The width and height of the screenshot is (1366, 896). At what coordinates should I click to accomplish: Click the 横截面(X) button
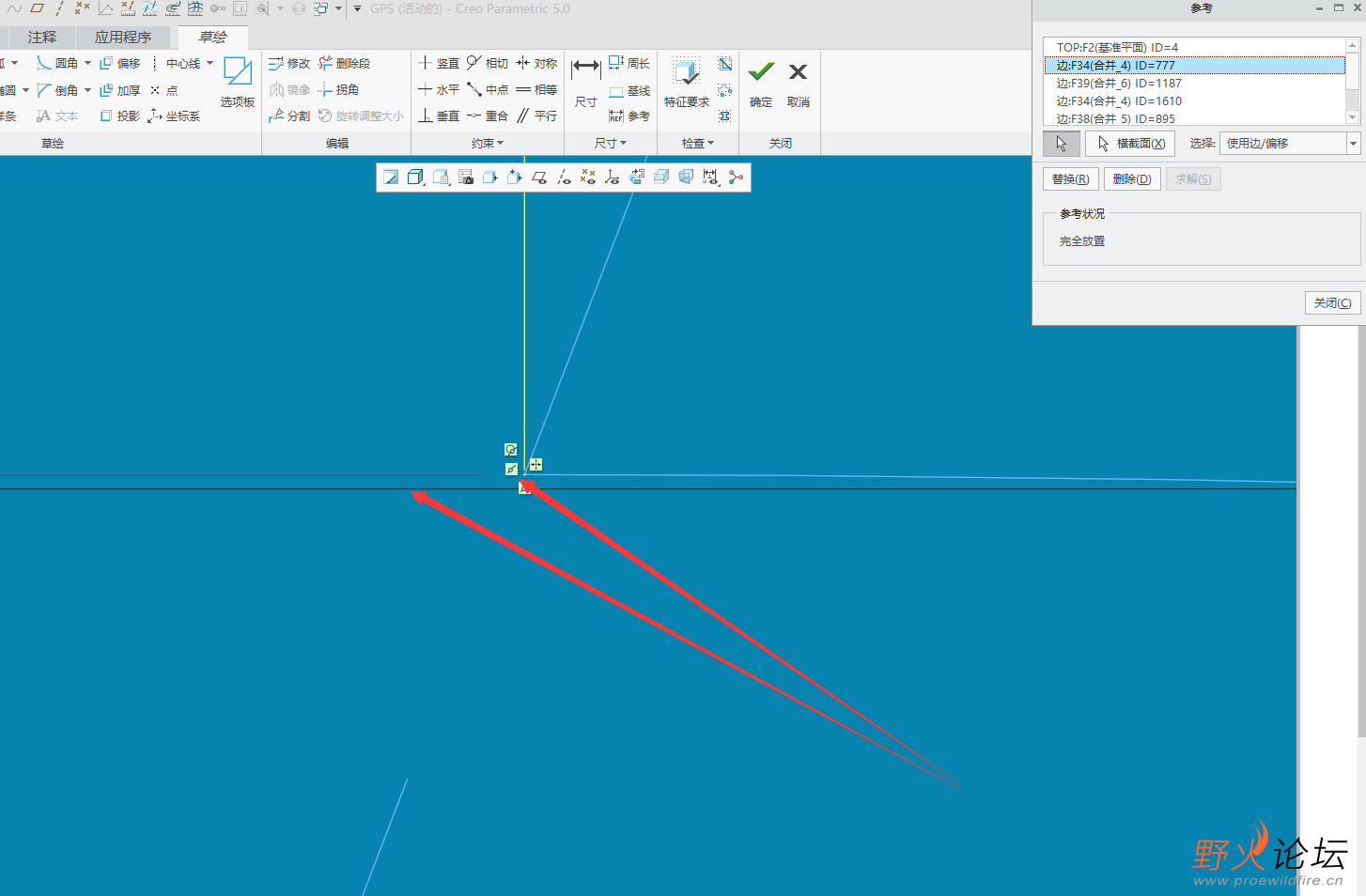point(1130,144)
